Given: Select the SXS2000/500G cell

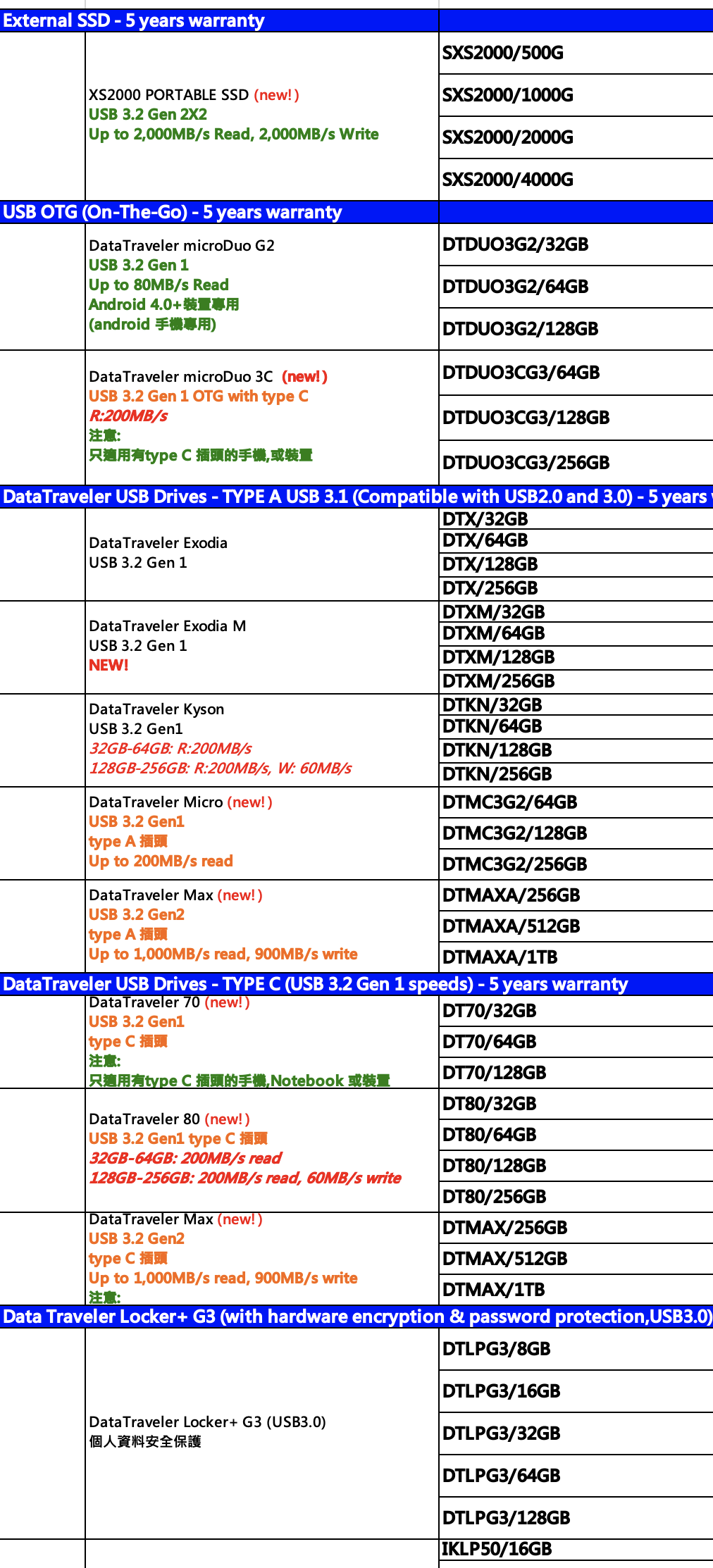Looking at the screenshot, I should 576,53.
